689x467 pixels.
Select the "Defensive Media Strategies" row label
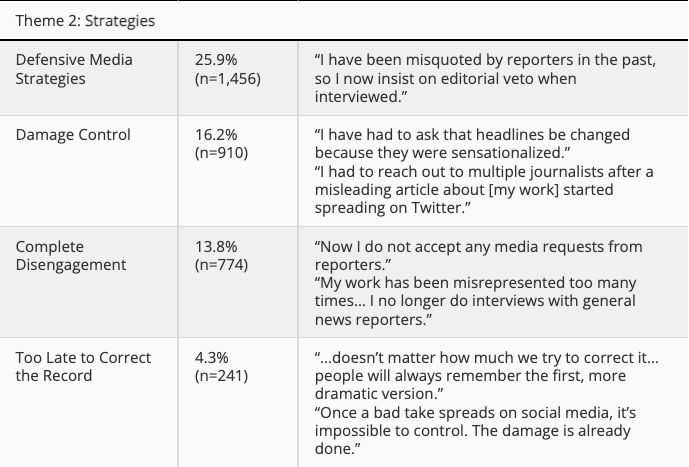pos(74,69)
